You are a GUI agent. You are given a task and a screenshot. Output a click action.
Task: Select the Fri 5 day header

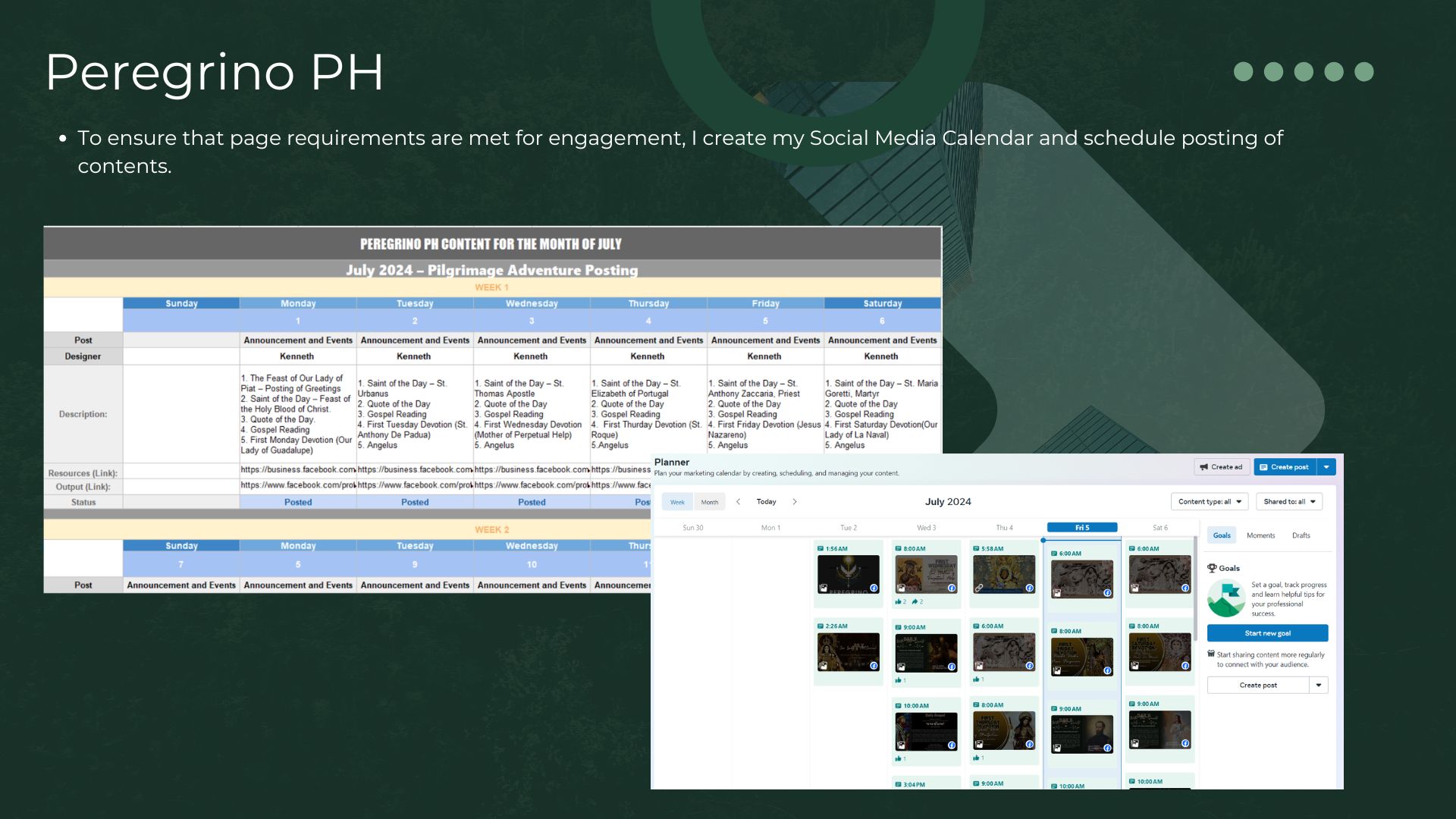click(x=1082, y=527)
